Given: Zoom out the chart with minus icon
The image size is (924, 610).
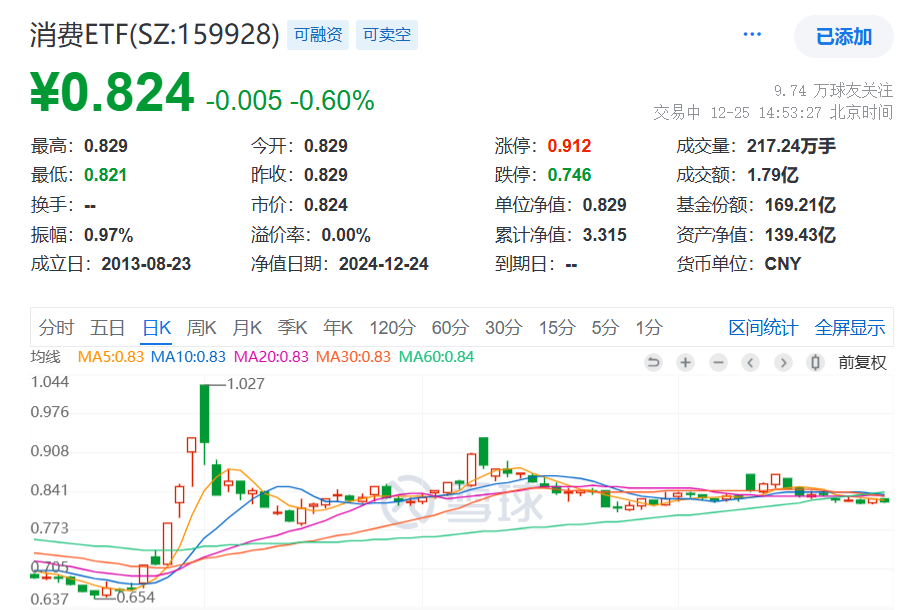Looking at the screenshot, I should [717, 362].
